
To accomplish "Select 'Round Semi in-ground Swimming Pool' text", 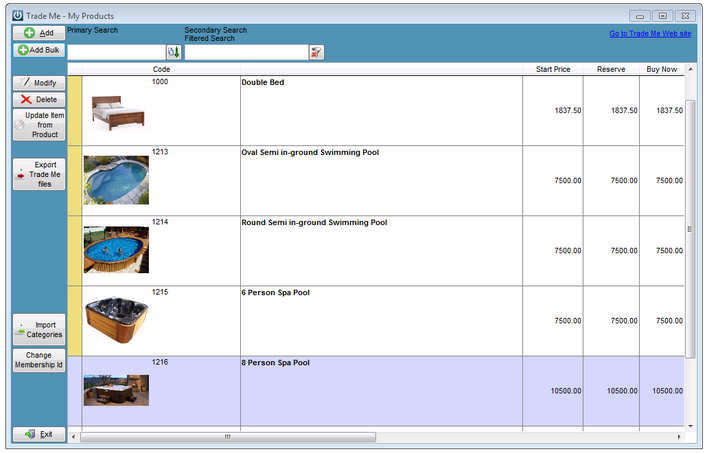I will [314, 222].
